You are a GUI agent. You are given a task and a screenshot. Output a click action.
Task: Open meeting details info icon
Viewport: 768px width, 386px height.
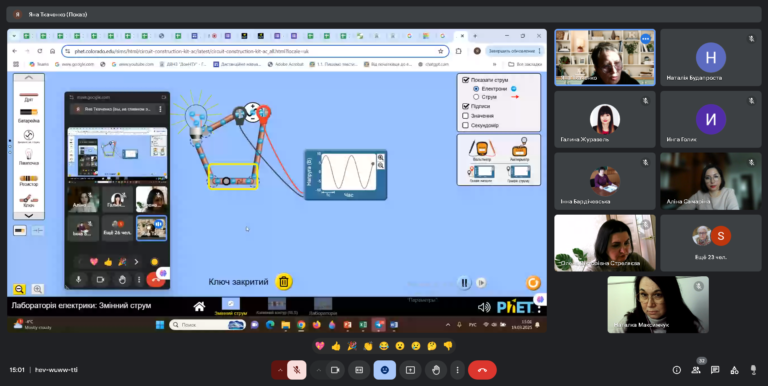pos(676,370)
